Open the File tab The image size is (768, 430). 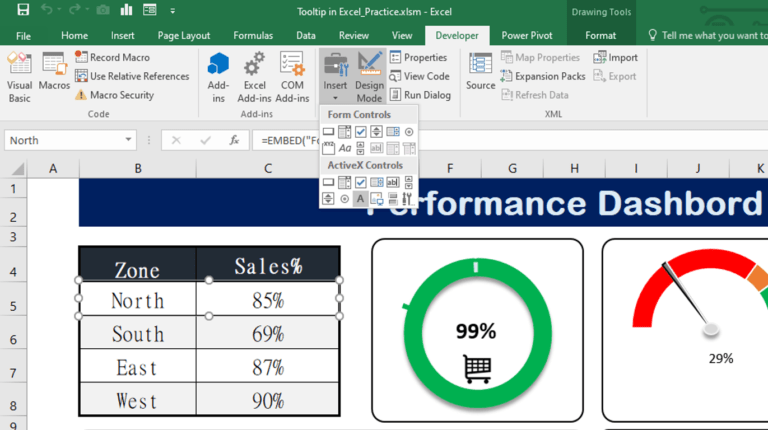click(23, 35)
